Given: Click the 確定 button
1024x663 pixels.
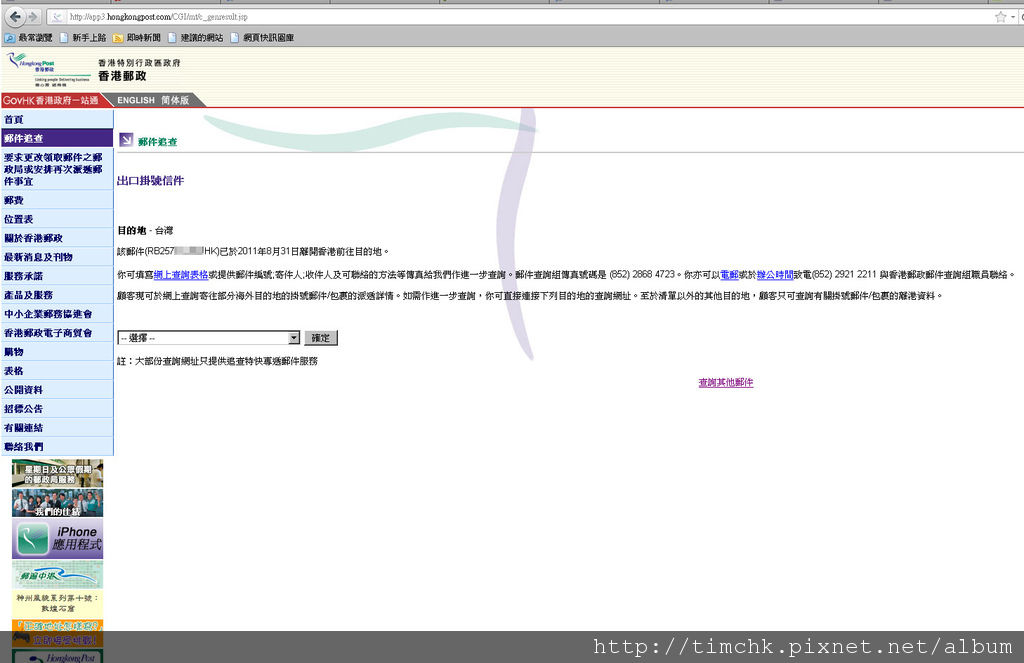Looking at the screenshot, I should pos(321,338).
